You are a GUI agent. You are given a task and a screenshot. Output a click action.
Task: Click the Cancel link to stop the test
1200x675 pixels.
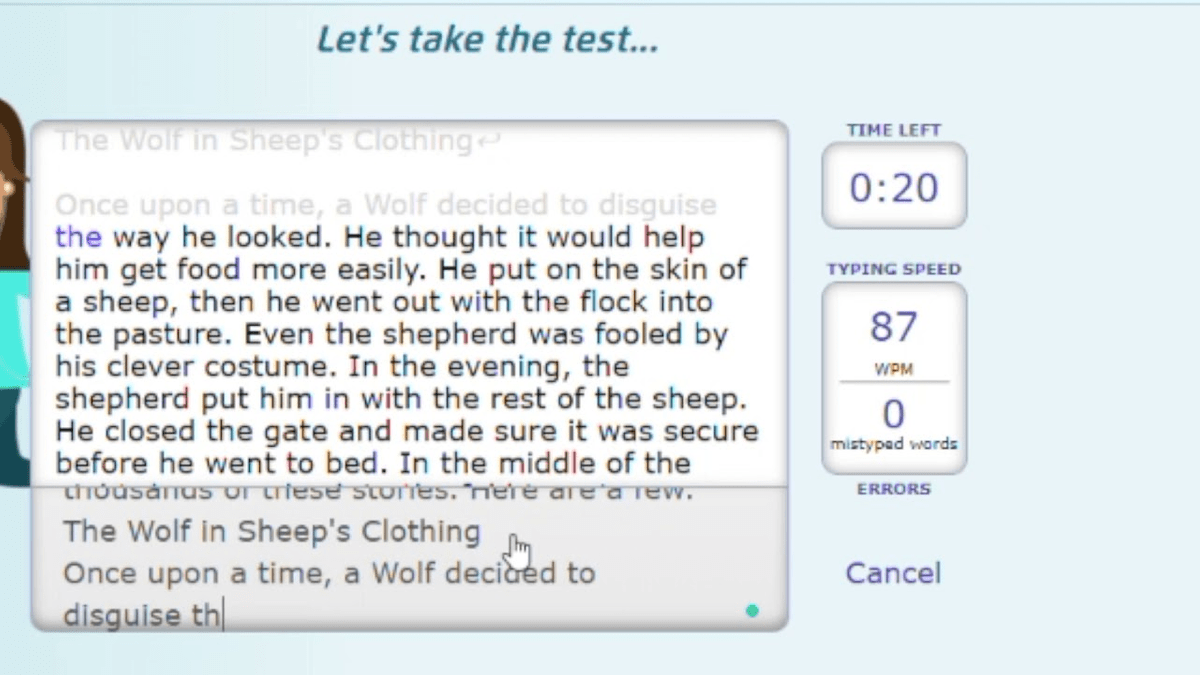pos(893,572)
